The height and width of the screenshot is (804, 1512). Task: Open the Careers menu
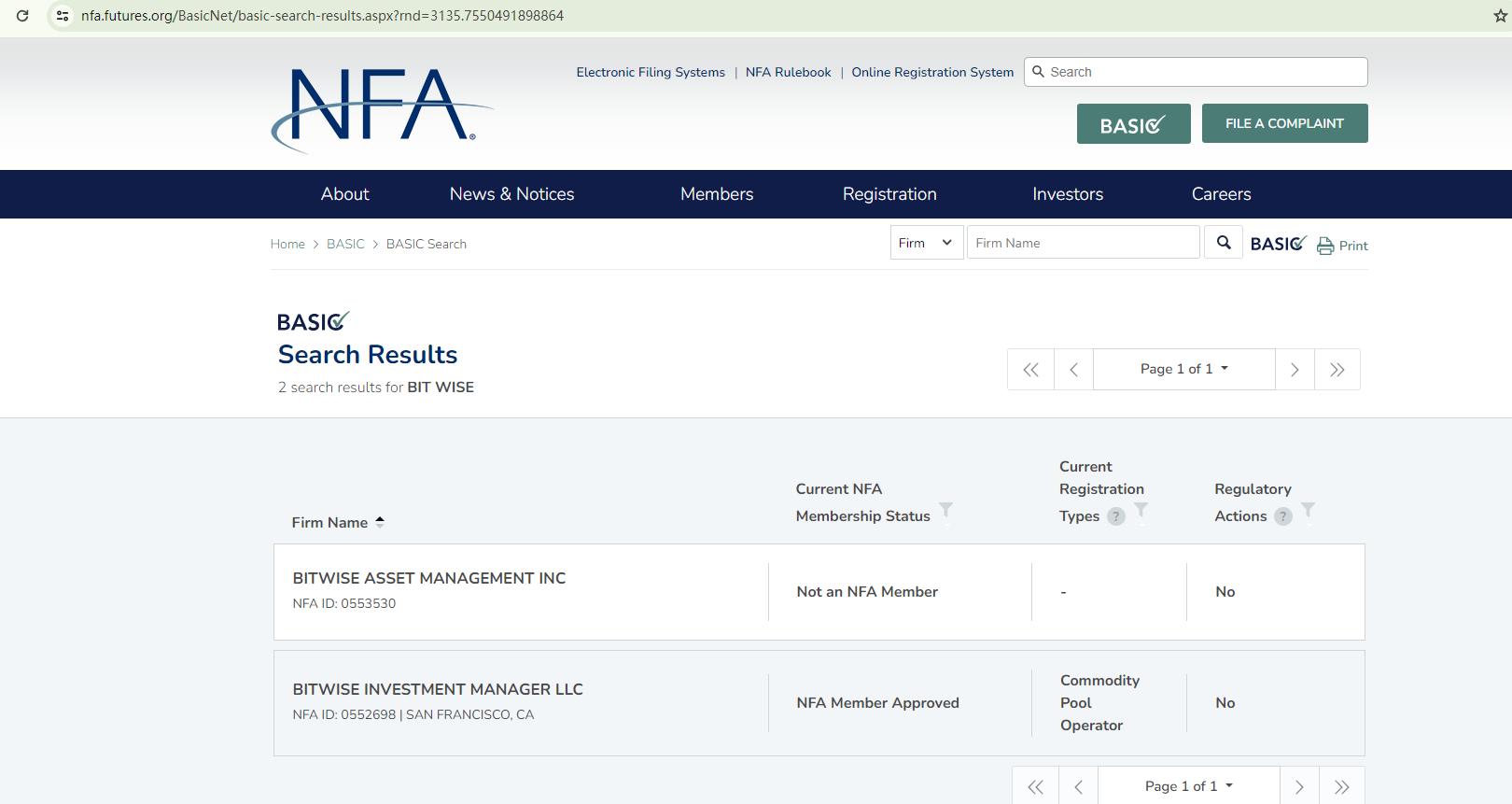click(1222, 194)
